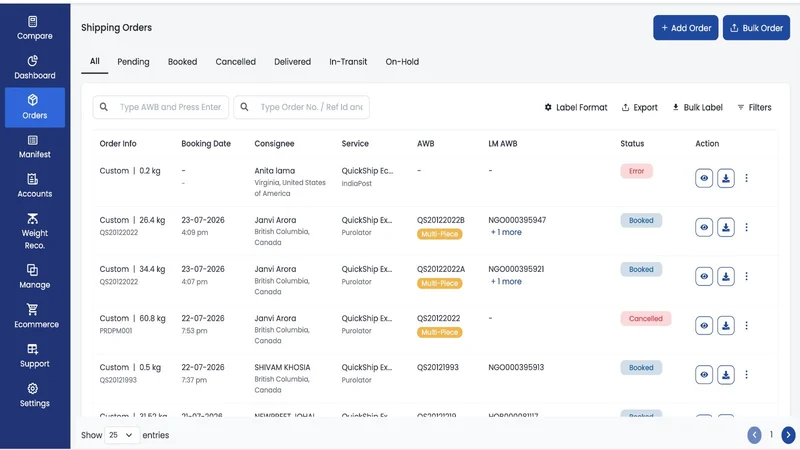Image resolution: width=800 pixels, height=450 pixels.
Task: Click the Order Info column header
Action: point(118,144)
